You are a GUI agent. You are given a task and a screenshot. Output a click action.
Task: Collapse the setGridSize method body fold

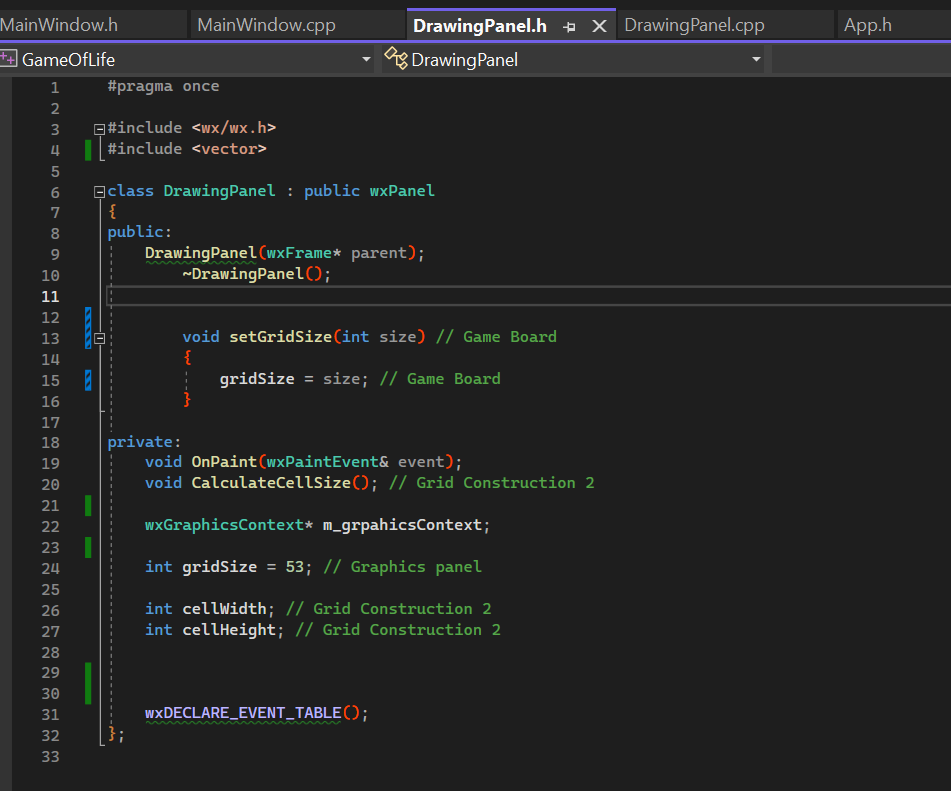pyautogui.click(x=100, y=337)
